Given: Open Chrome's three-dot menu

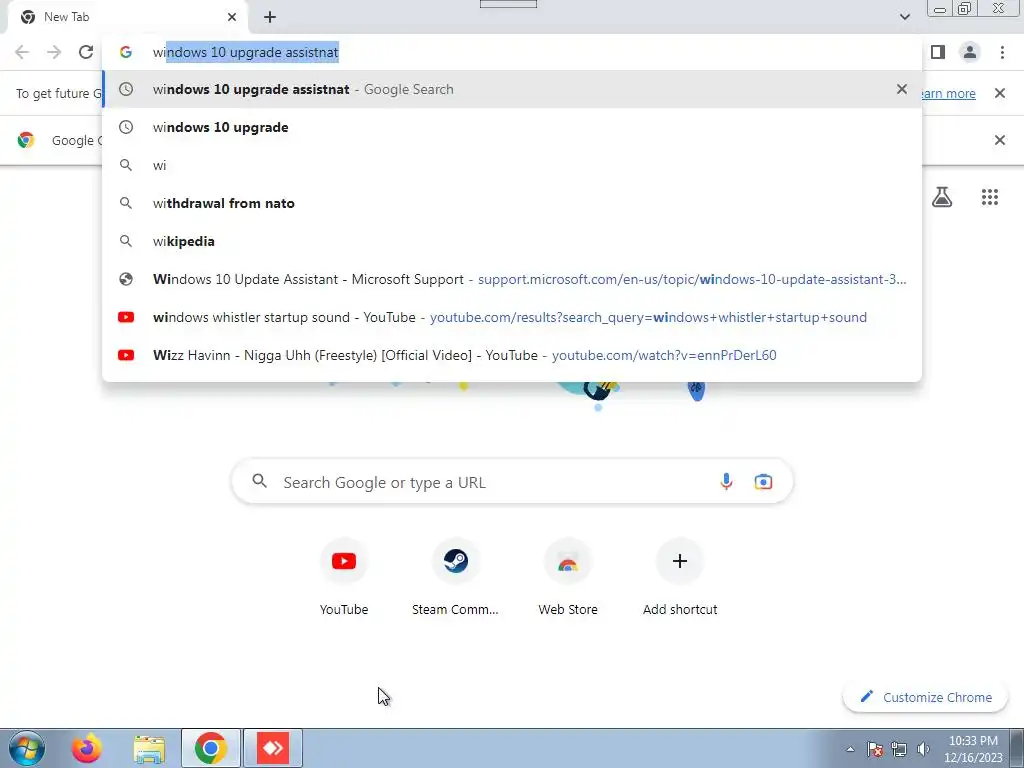Looking at the screenshot, I should pyautogui.click(x=1002, y=52).
